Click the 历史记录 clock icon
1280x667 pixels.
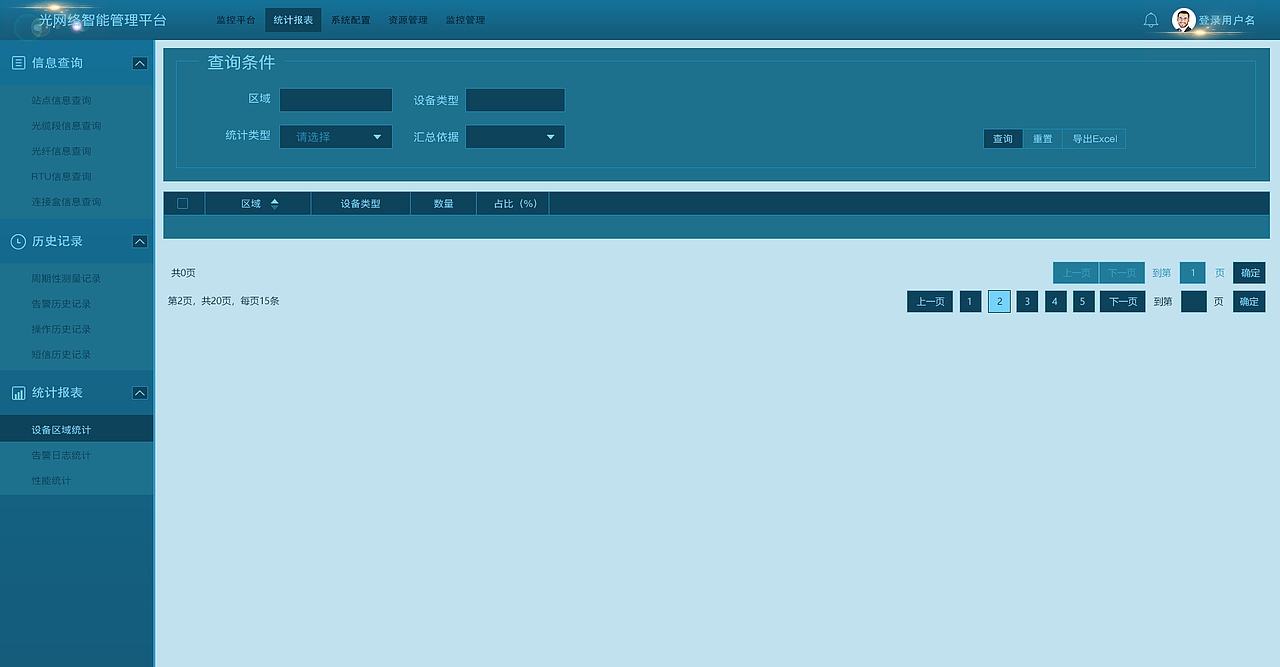[x=18, y=241]
